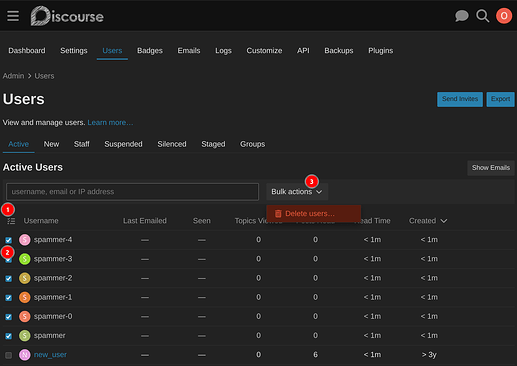
Task: Click the spammer-0 avatar
Action: point(25,316)
